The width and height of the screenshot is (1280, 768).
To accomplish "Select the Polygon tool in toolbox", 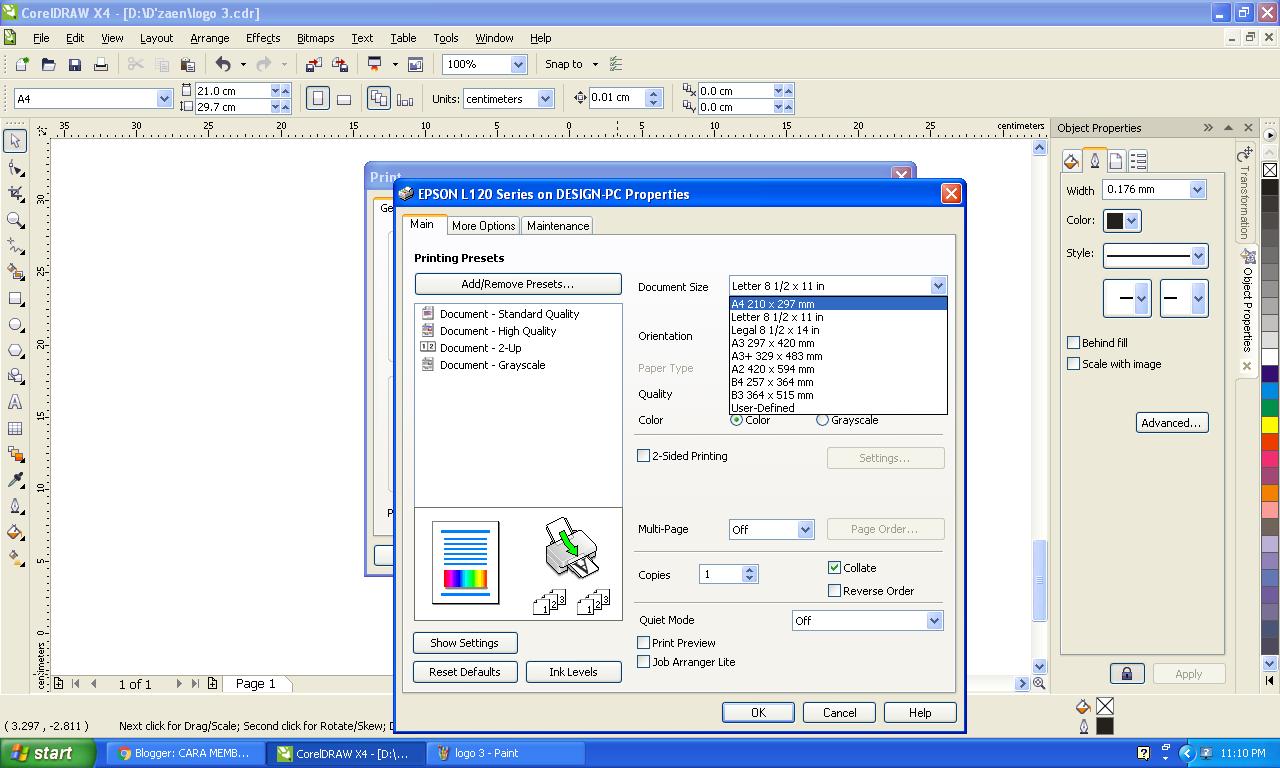I will 15,350.
